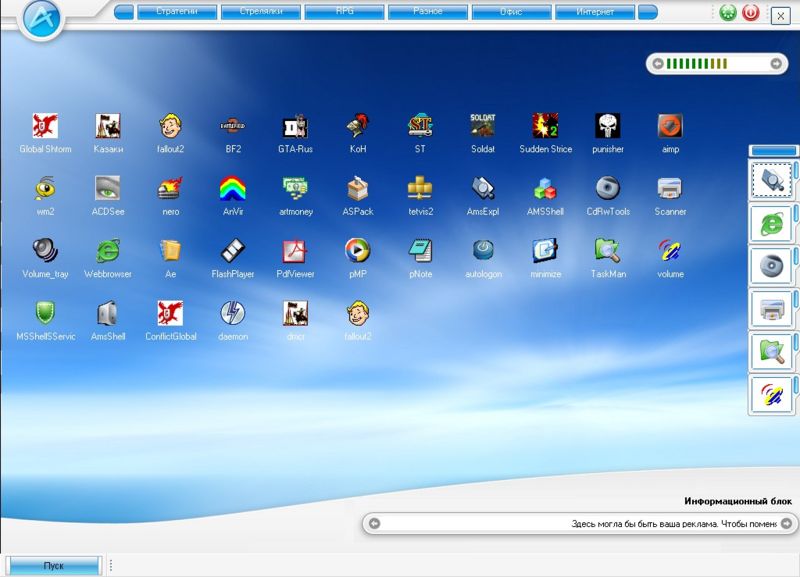
Task: Start the BF2 game shortcut
Action: click(x=233, y=126)
